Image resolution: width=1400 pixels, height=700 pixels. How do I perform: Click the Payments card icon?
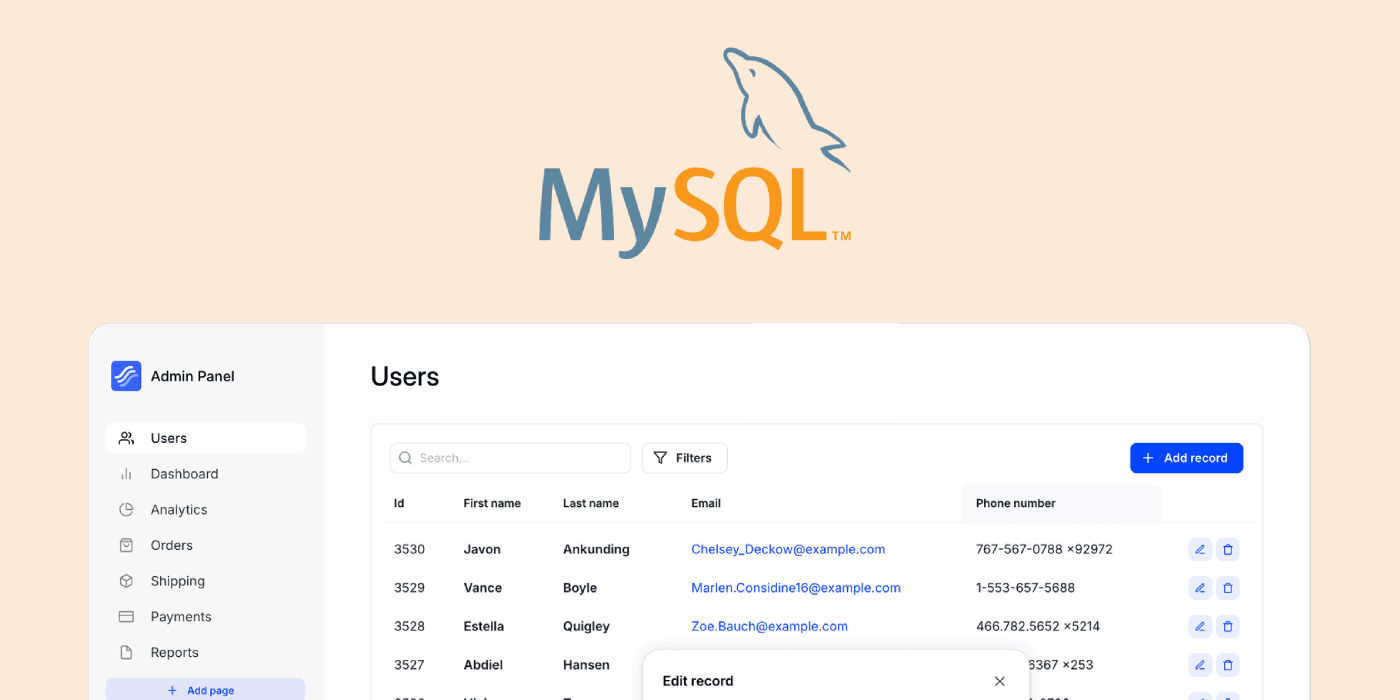[x=126, y=617]
